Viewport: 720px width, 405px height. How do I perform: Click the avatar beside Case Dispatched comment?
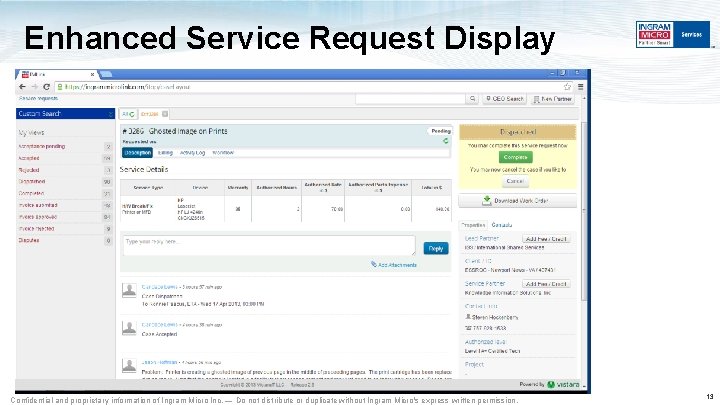(x=129, y=290)
